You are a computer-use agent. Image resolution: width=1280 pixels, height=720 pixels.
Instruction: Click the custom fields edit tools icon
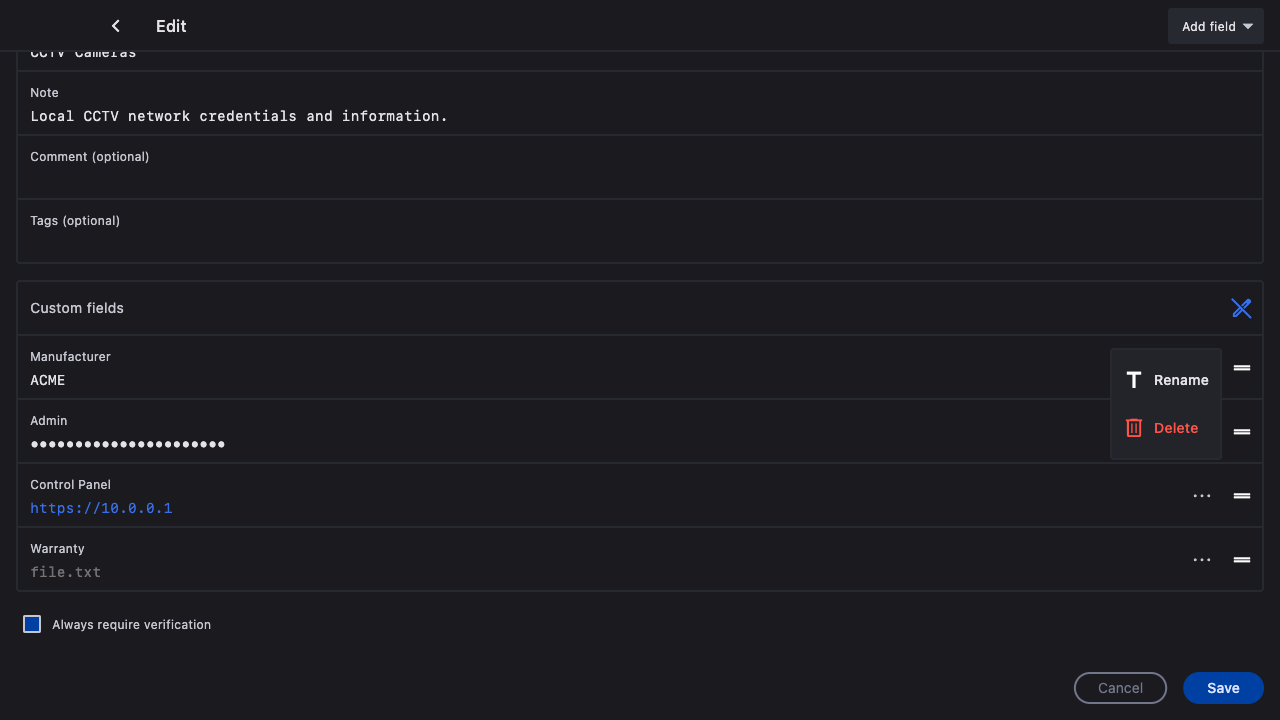pyautogui.click(x=1241, y=308)
